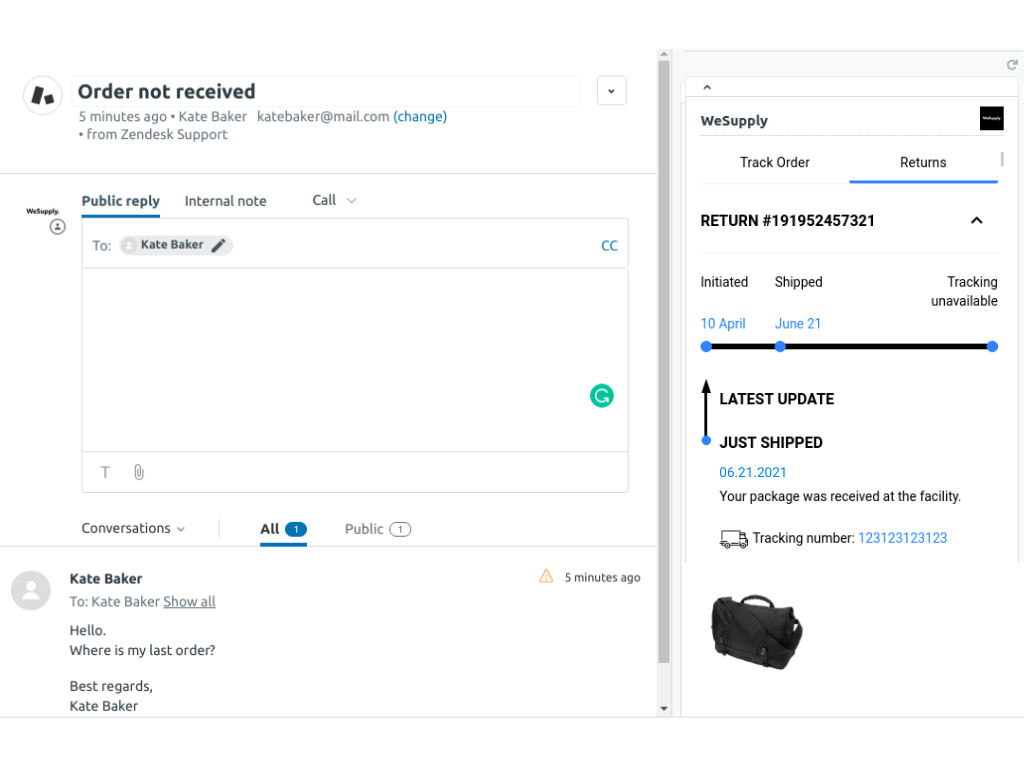Viewport: 1024px width, 768px height.
Task: Click the text formatting T icon
Action: tap(105, 472)
